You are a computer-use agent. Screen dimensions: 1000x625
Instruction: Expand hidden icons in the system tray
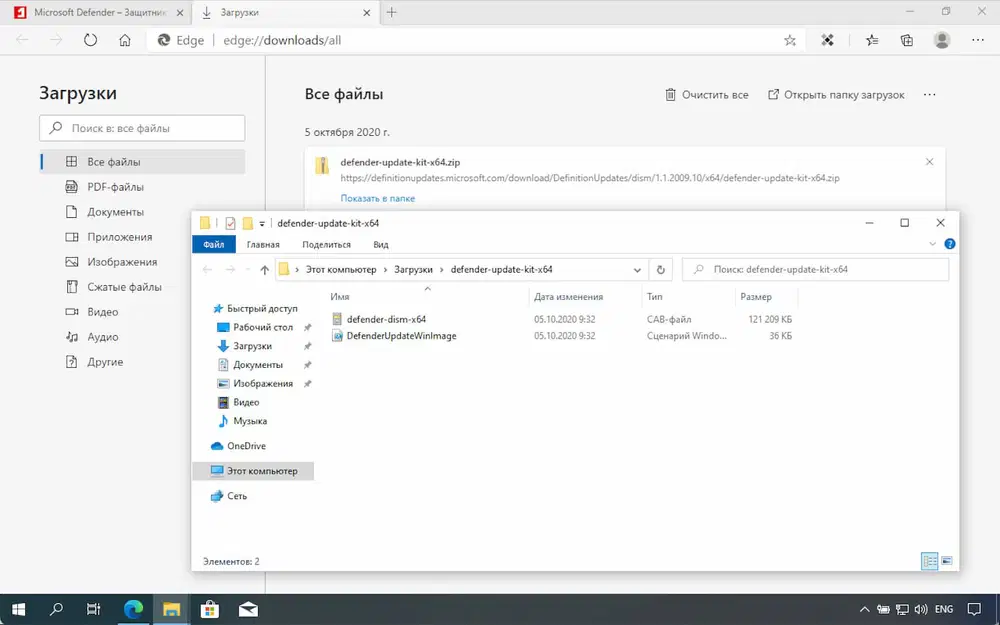864,609
